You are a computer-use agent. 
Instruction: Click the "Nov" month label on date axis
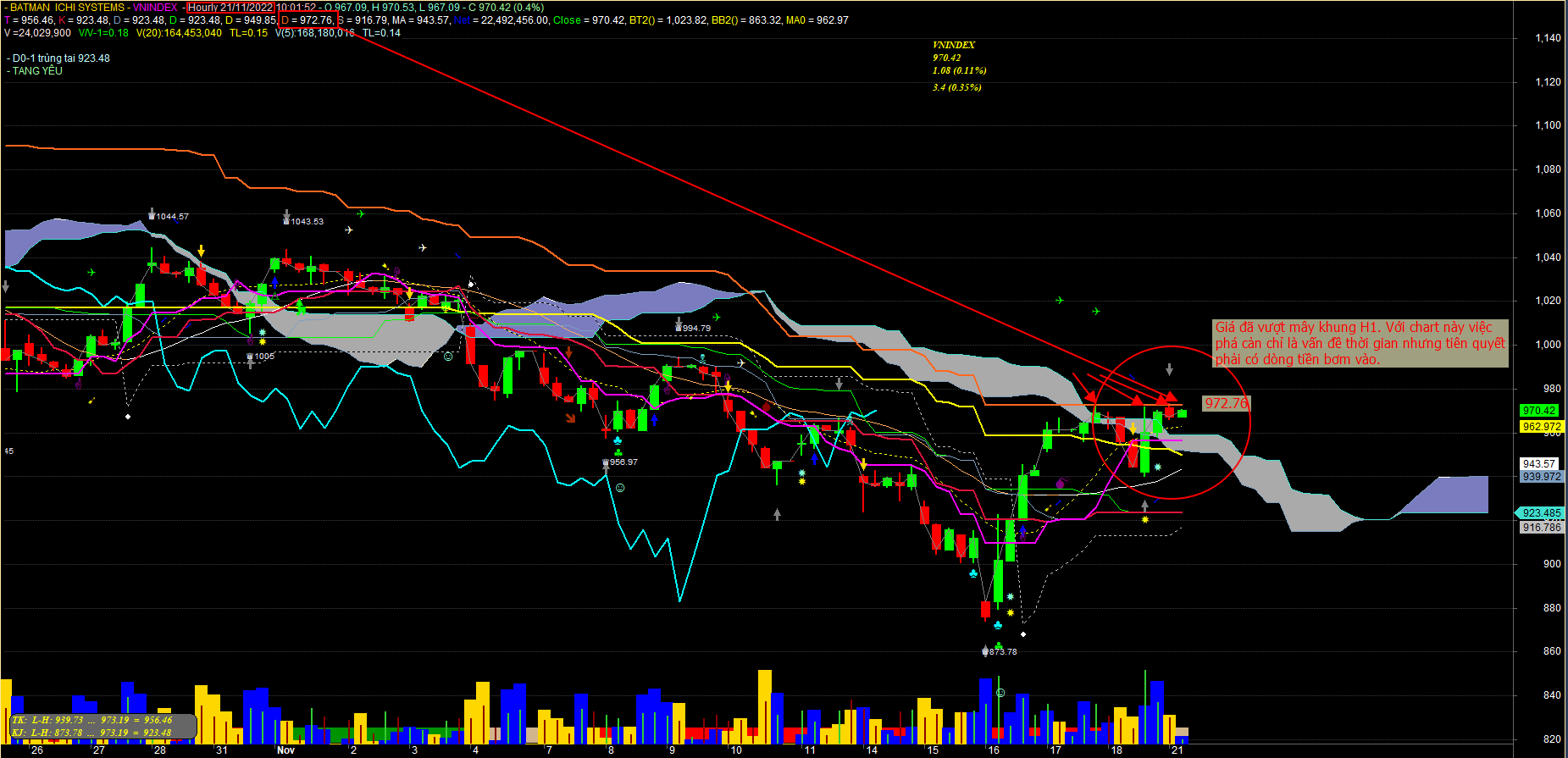[286, 750]
